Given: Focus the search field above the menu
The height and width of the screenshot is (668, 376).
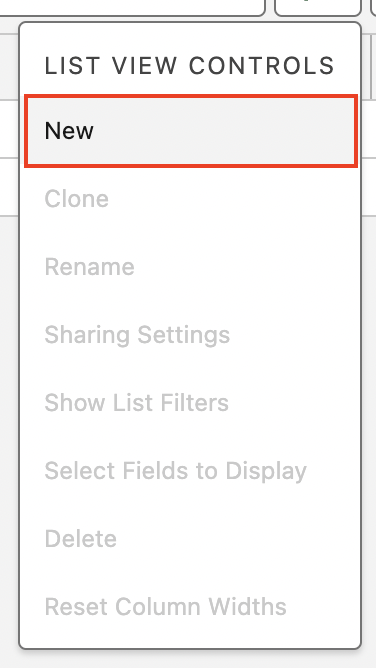Looking at the screenshot, I should pyautogui.click(x=132, y=7).
